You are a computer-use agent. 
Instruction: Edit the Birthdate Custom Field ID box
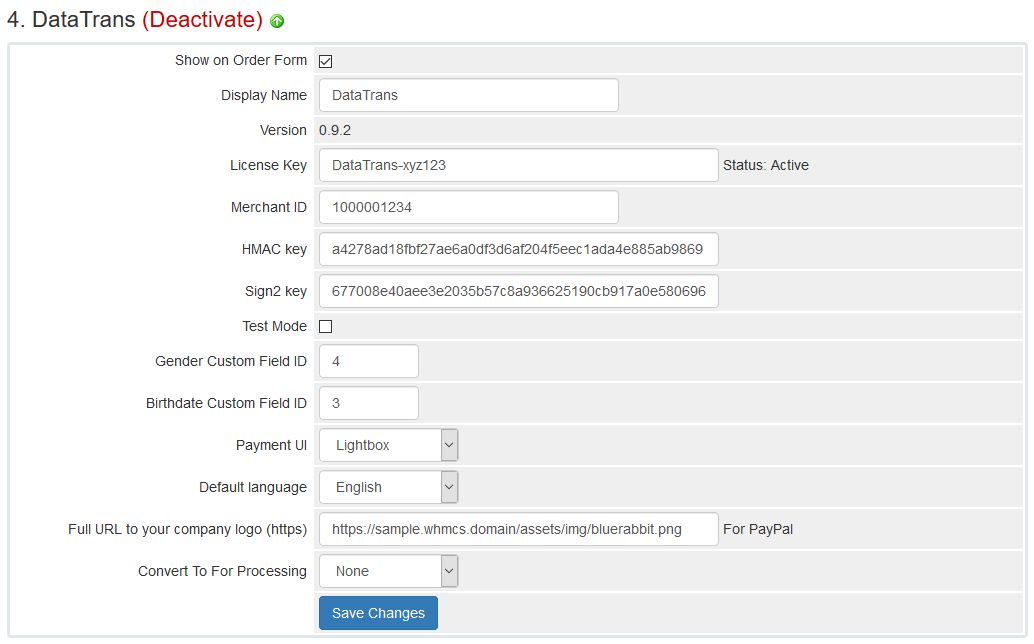tap(368, 403)
